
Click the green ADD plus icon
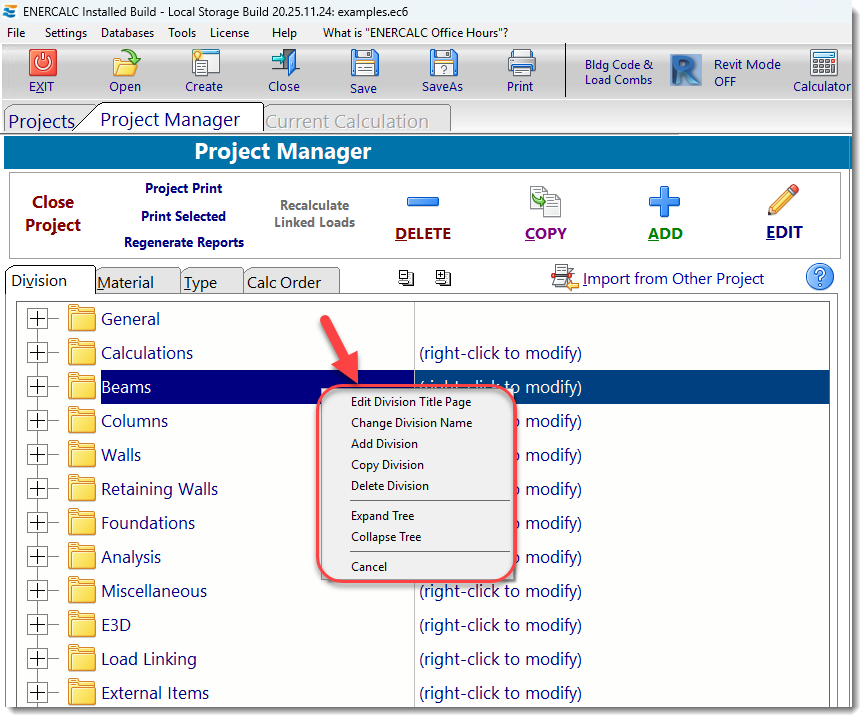tap(664, 205)
